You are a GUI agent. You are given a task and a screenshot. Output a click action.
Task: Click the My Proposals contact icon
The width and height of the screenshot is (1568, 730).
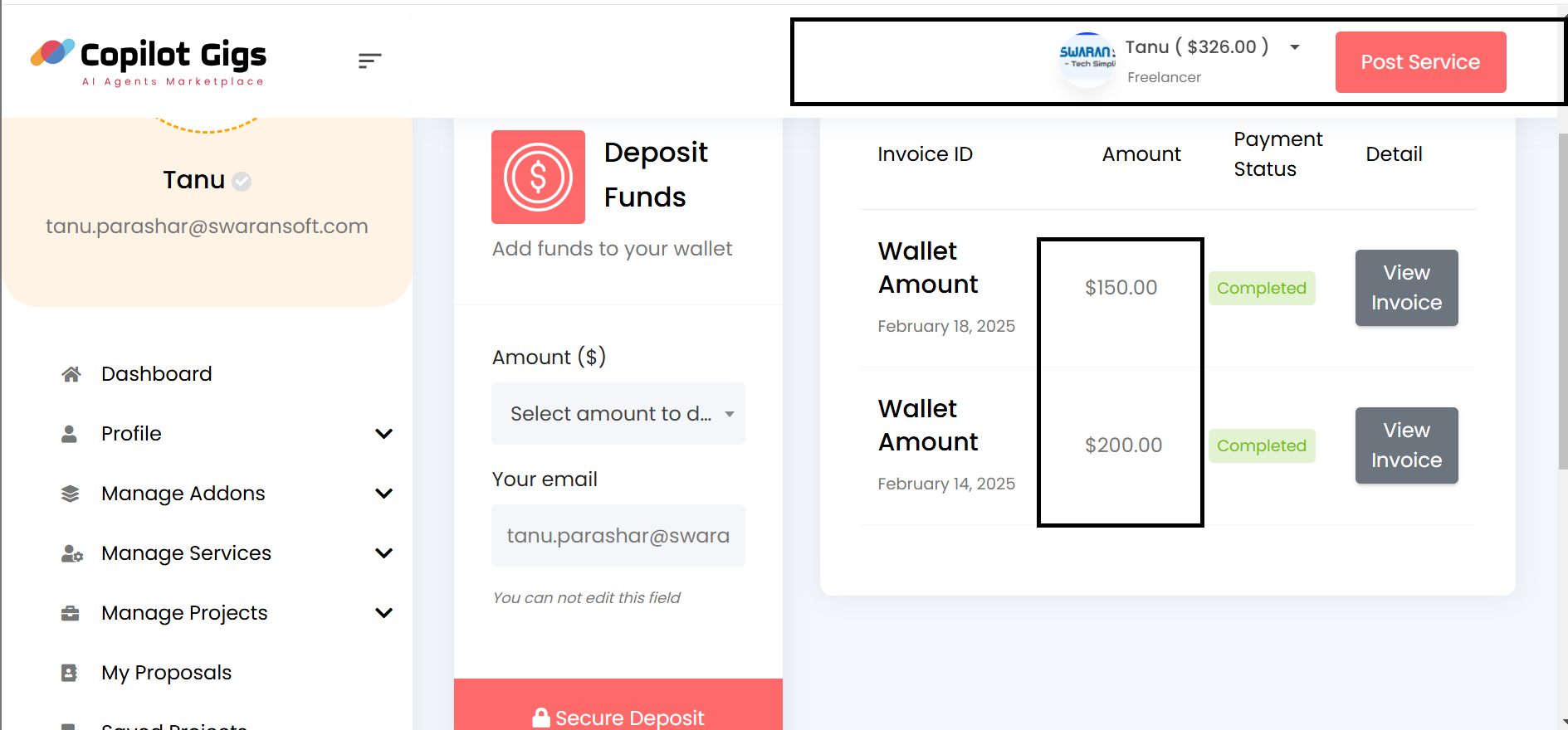(x=70, y=673)
